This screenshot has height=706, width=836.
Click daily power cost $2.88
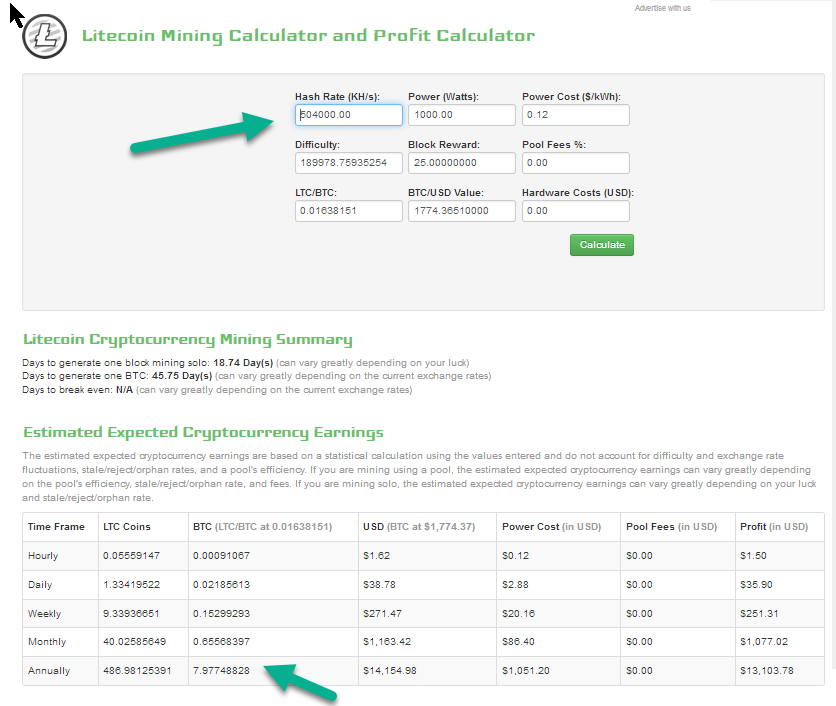(x=515, y=584)
